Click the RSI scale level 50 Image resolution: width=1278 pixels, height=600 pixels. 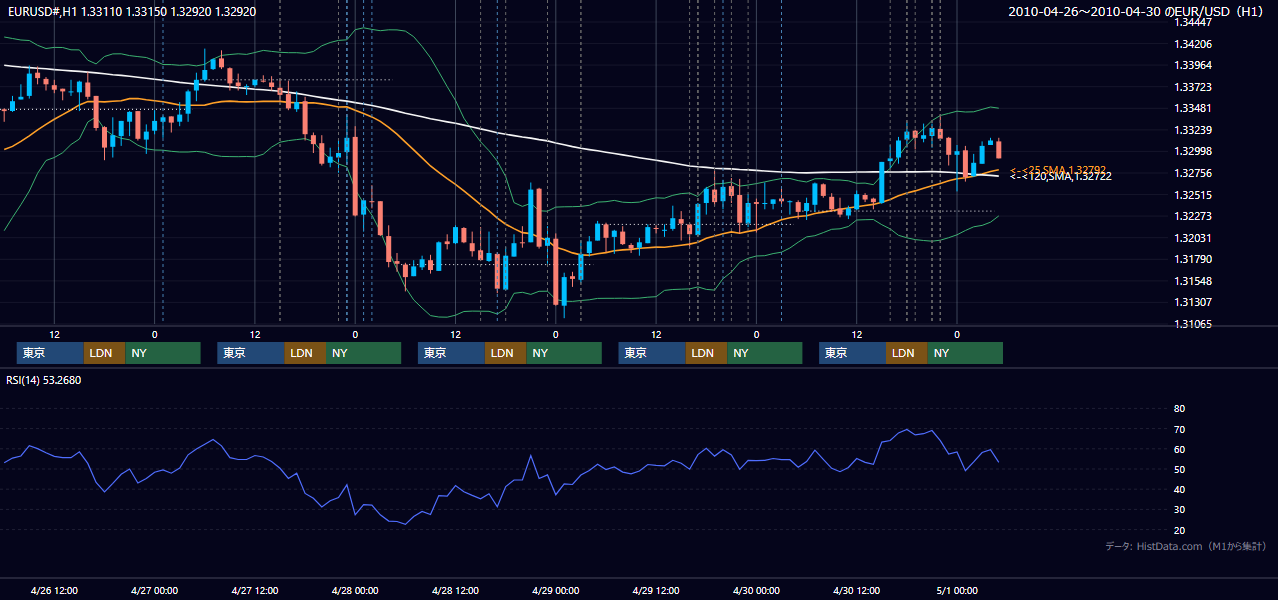coord(1179,469)
